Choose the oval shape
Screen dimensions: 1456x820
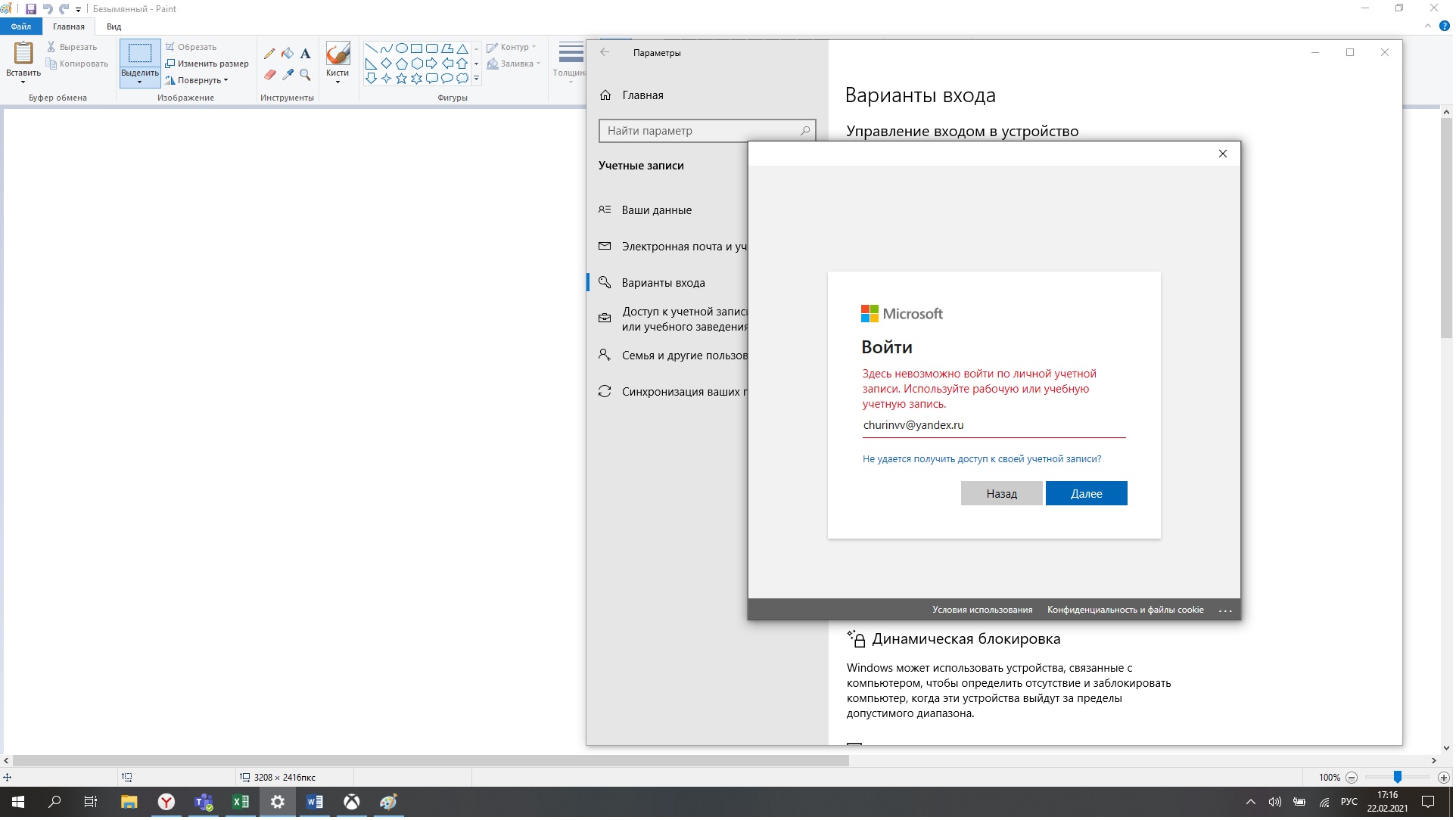tap(402, 48)
